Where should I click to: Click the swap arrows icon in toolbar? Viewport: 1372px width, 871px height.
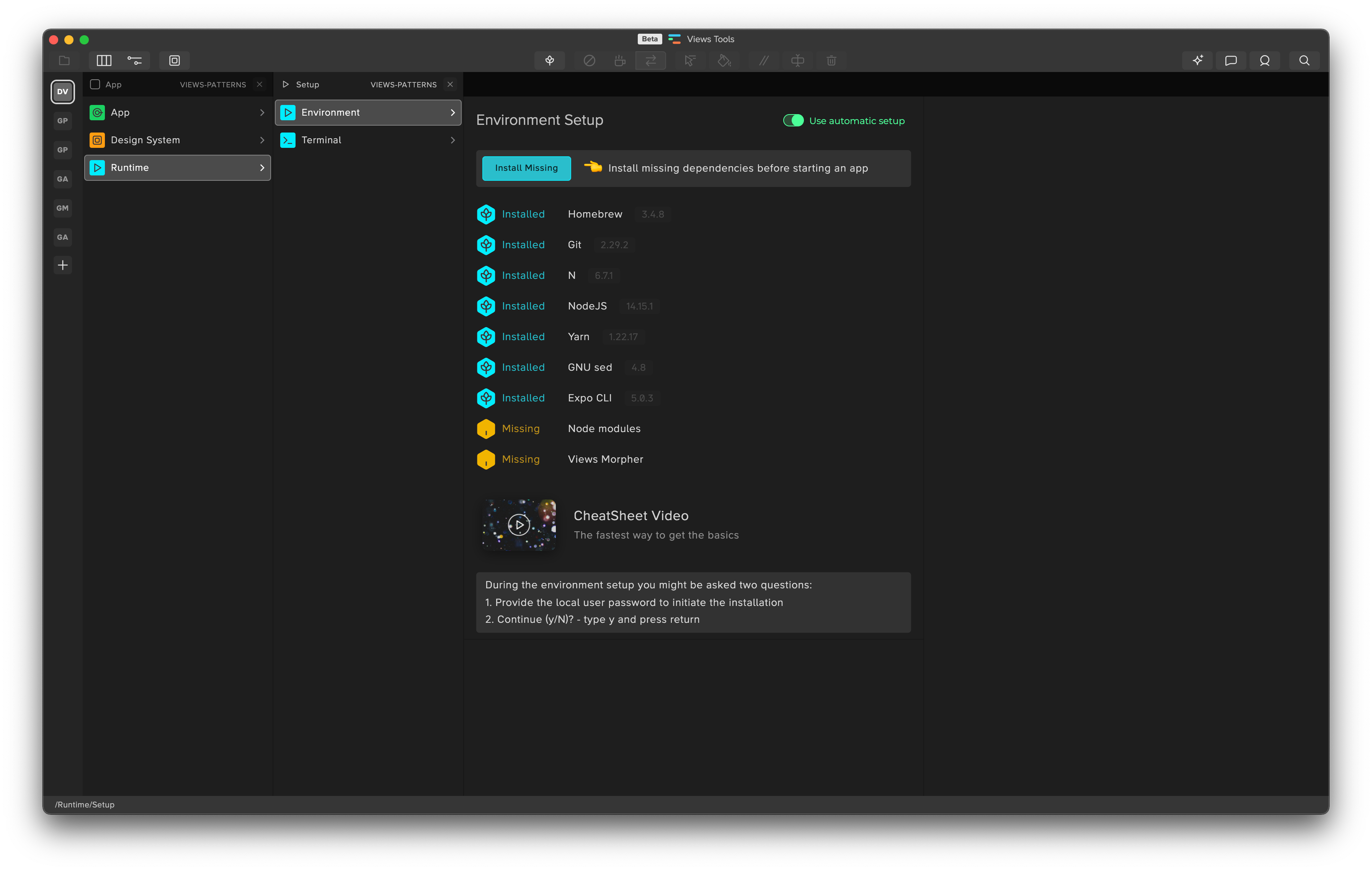(651, 61)
